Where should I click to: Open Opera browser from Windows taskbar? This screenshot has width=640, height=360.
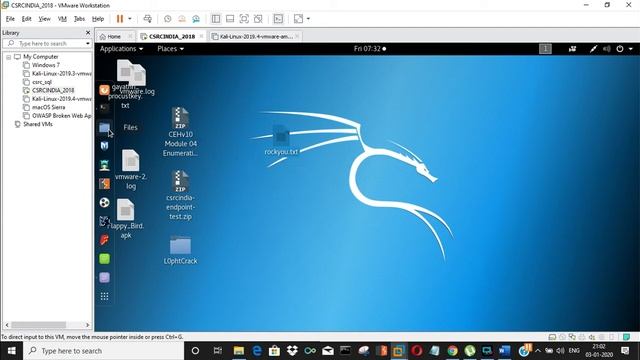coord(416,351)
